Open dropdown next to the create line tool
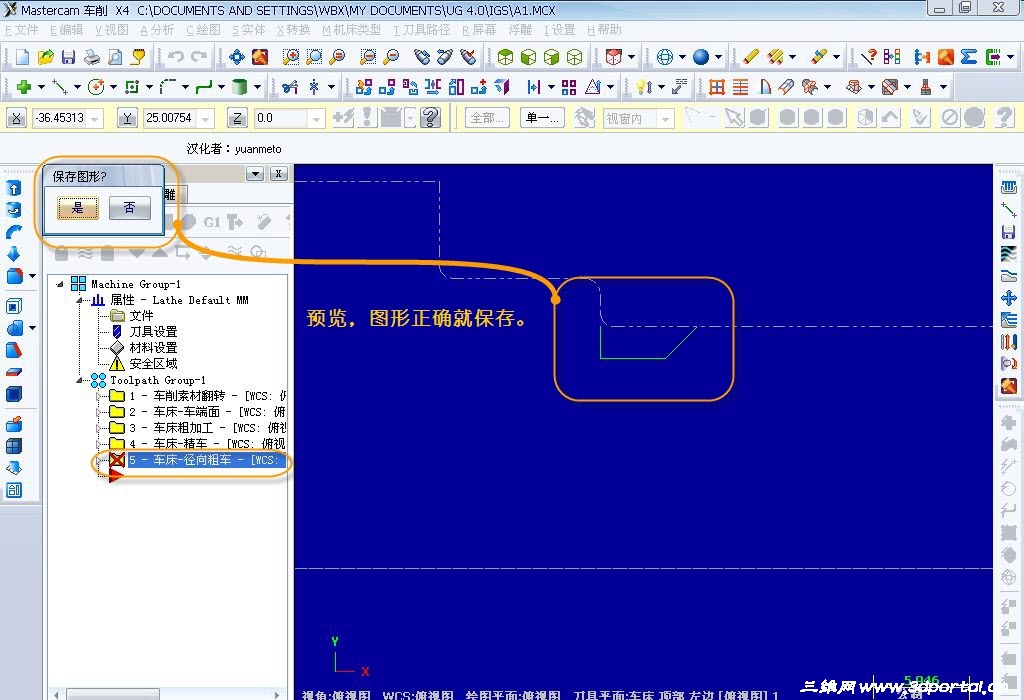The height and width of the screenshot is (700, 1024). coord(77,86)
